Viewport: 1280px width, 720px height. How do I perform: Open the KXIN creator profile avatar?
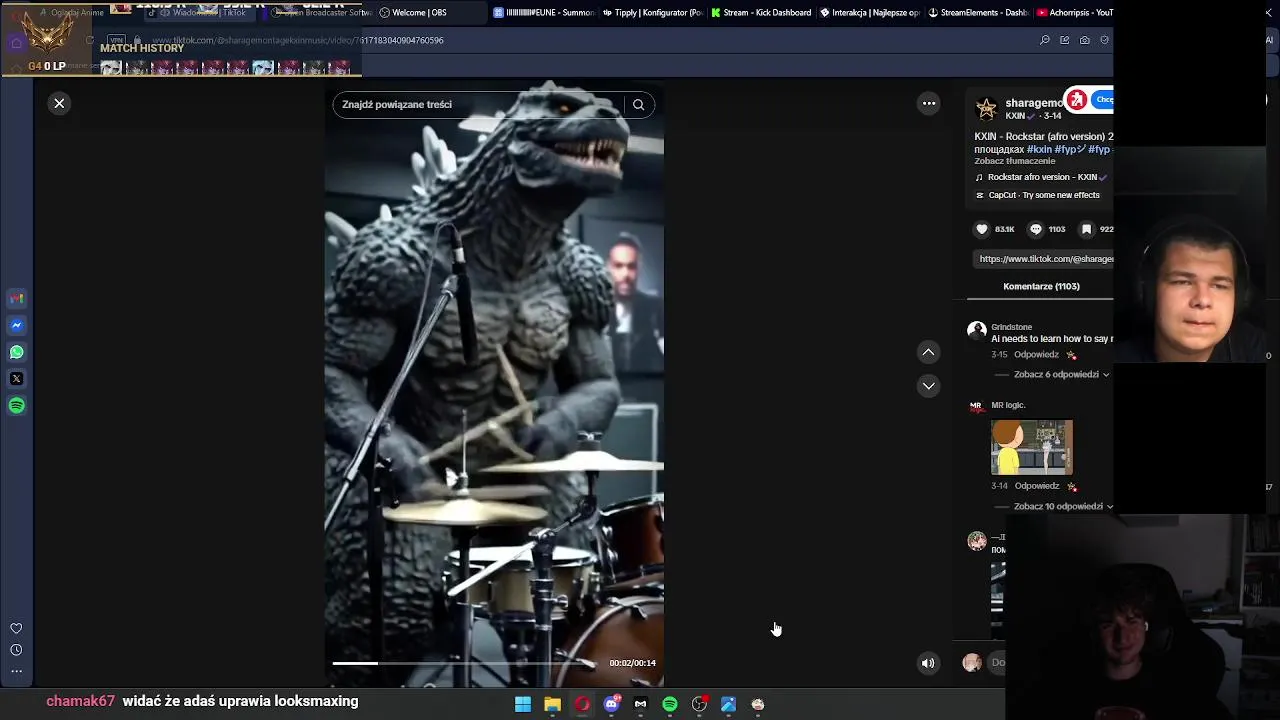(x=986, y=108)
